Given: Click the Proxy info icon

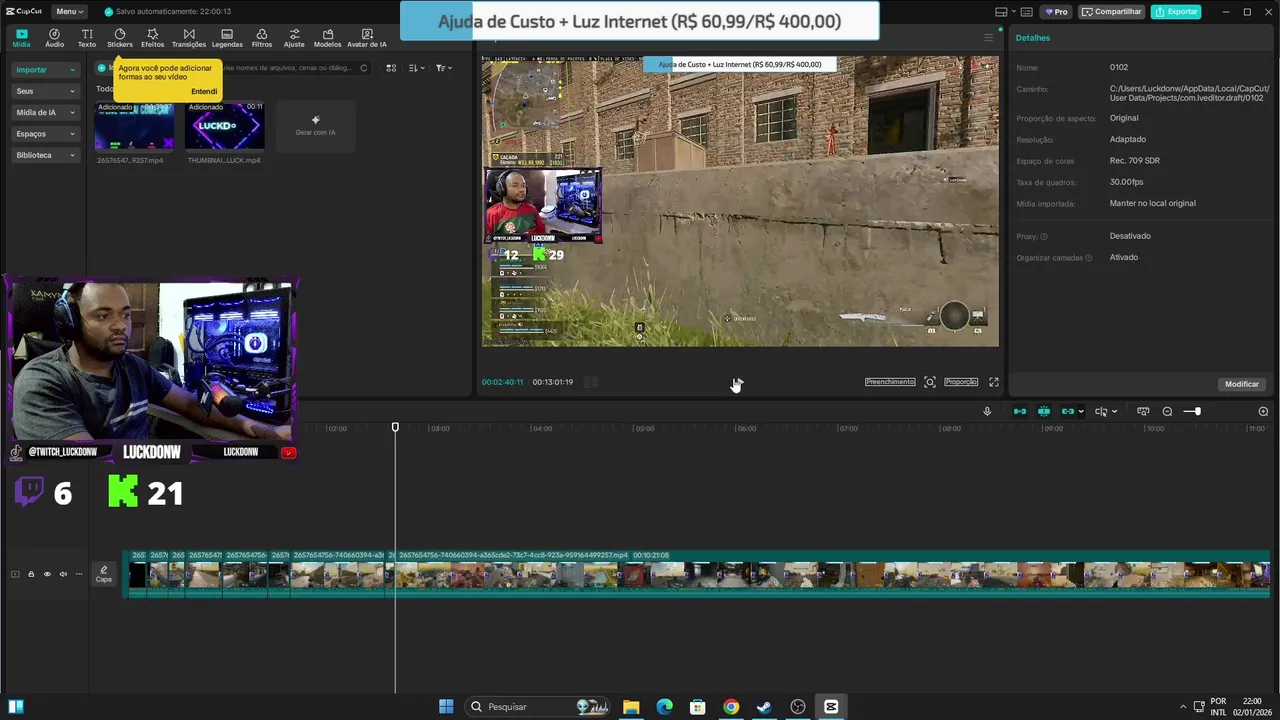Looking at the screenshot, I should (1044, 237).
